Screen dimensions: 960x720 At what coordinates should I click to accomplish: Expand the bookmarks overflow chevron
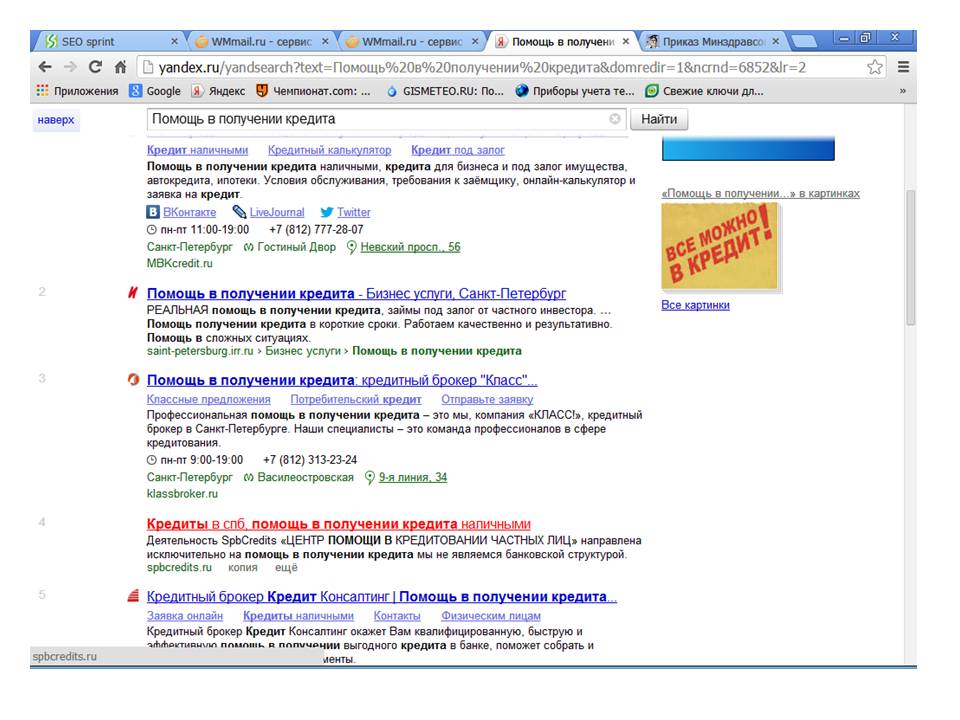(x=902, y=91)
